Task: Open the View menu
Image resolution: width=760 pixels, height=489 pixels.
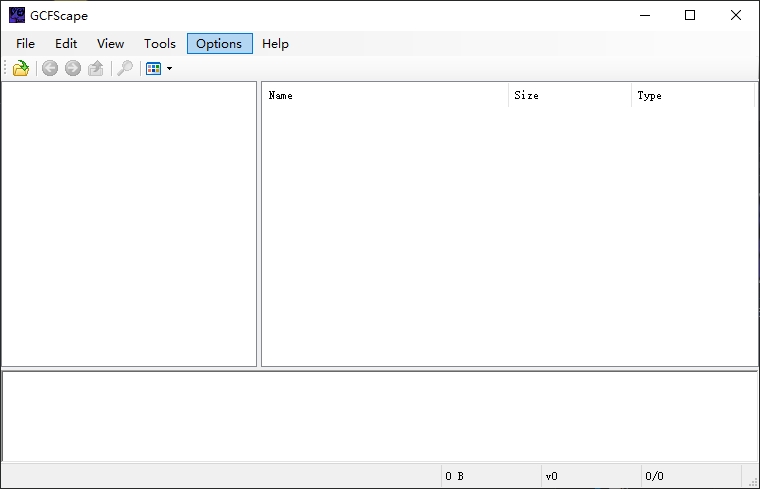Action: tap(111, 44)
